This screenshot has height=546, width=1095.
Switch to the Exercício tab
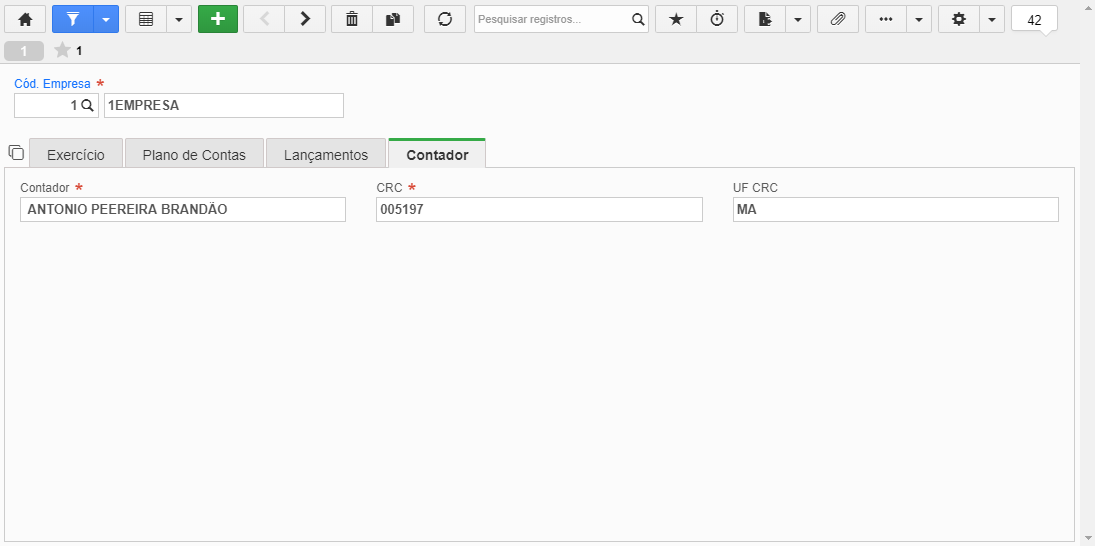(x=76, y=154)
